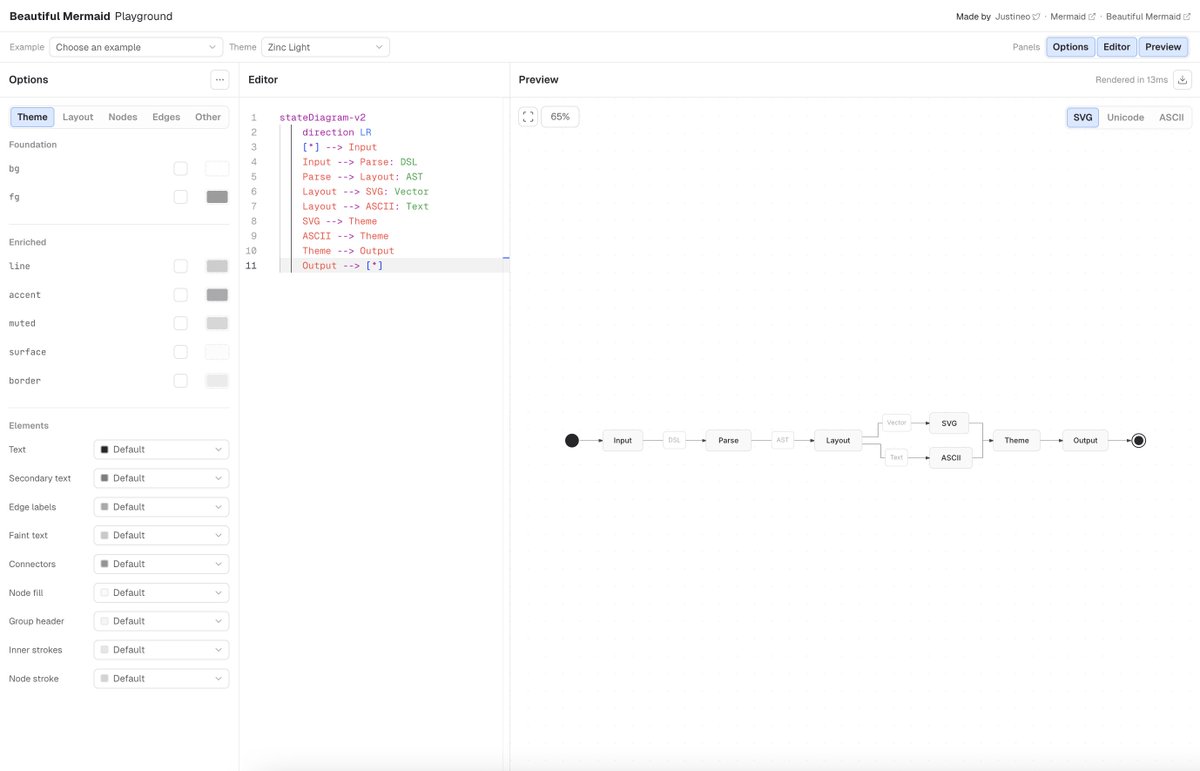Viewport: 1200px width, 771px height.
Task: Open the Group header dropdown
Action: 161,621
